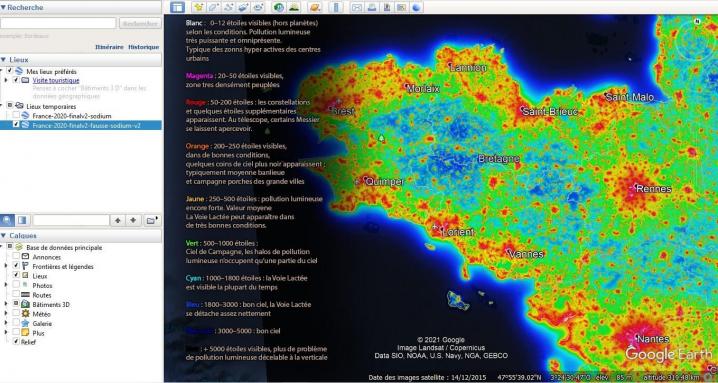718x383 pixels.
Task: Add a path from the toolbar
Action: click(x=228, y=7)
